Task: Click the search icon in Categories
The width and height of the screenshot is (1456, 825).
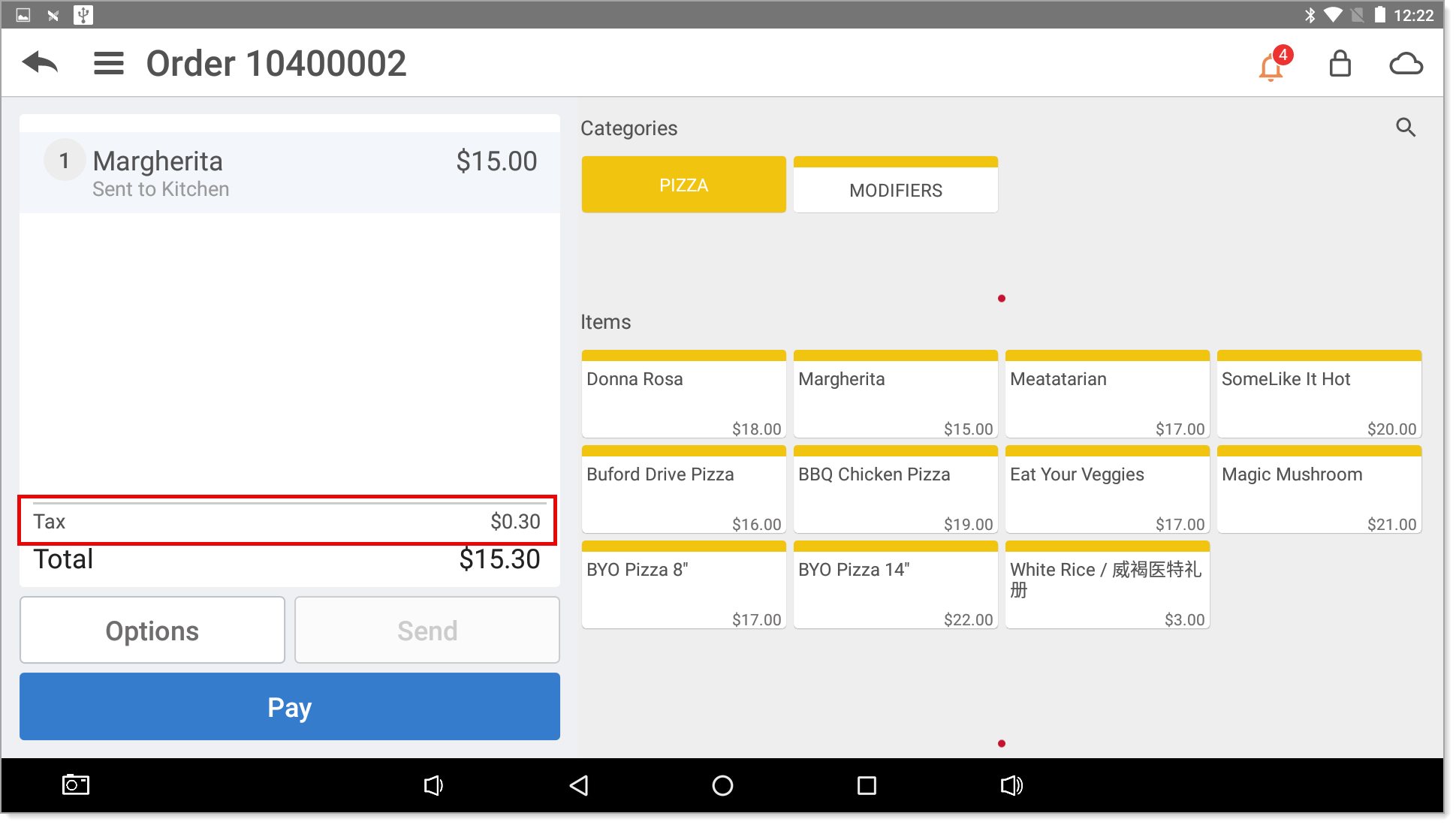Action: coord(1406,128)
